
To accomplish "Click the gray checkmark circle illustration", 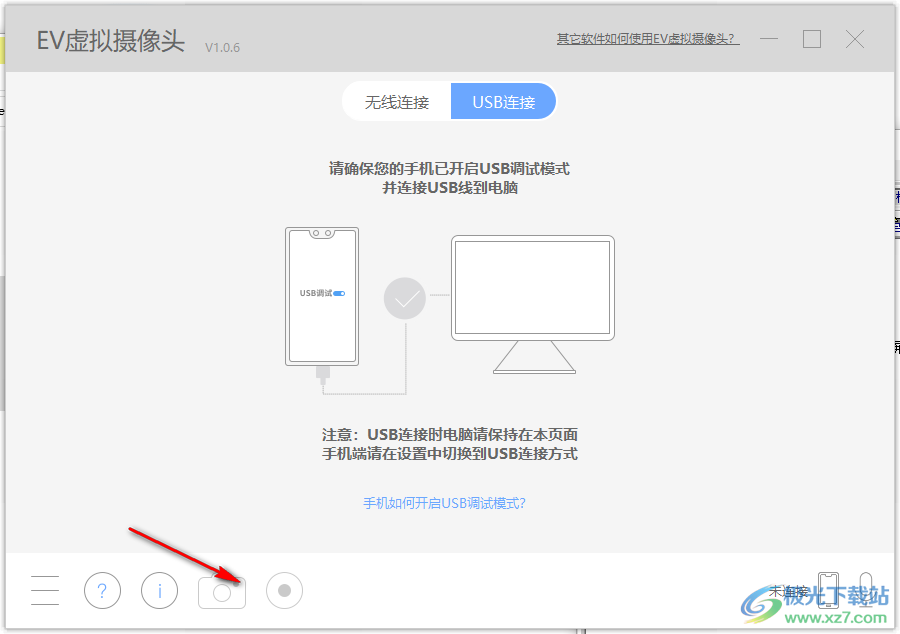I will (x=404, y=298).
